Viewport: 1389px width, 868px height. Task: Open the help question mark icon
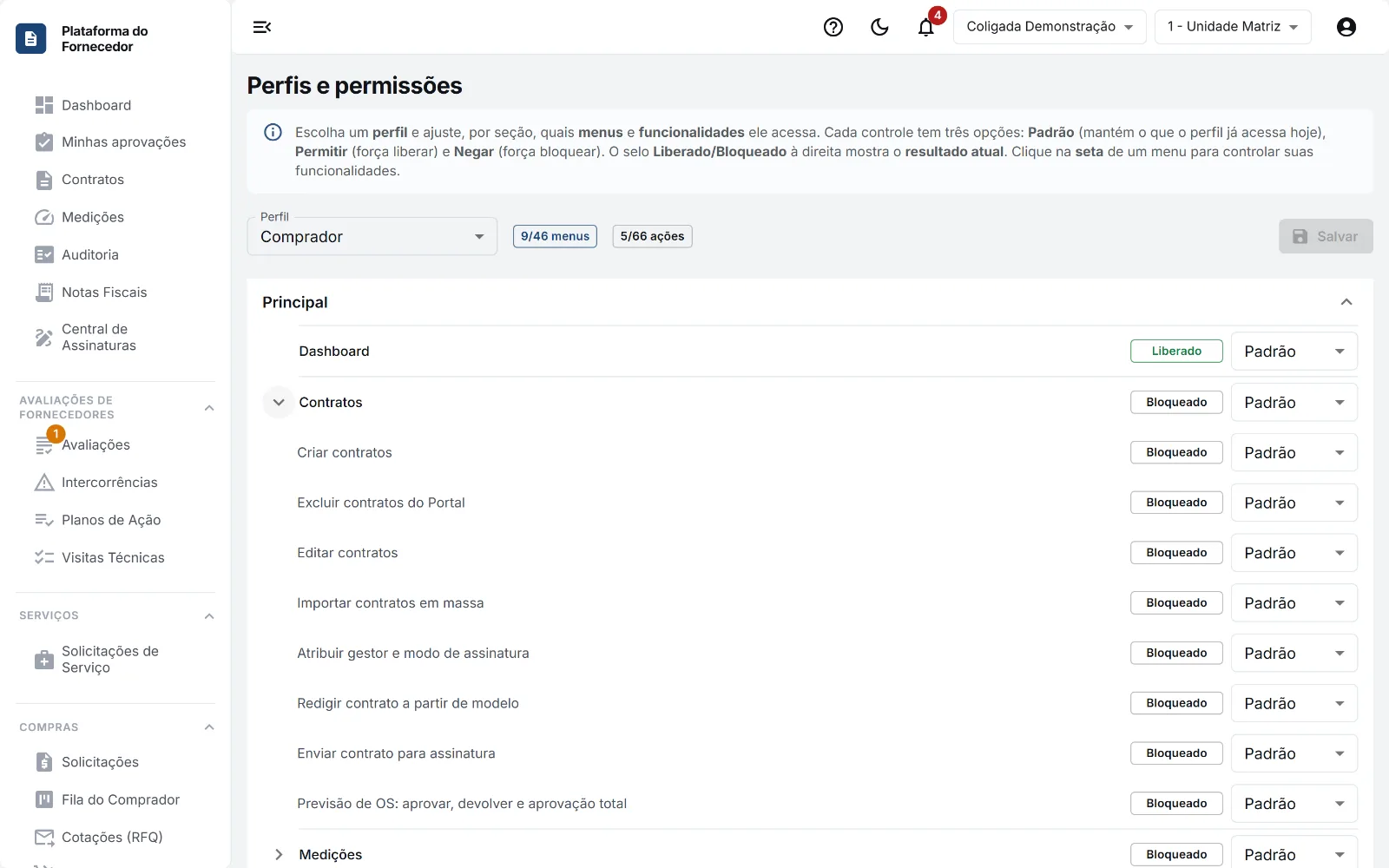click(833, 27)
